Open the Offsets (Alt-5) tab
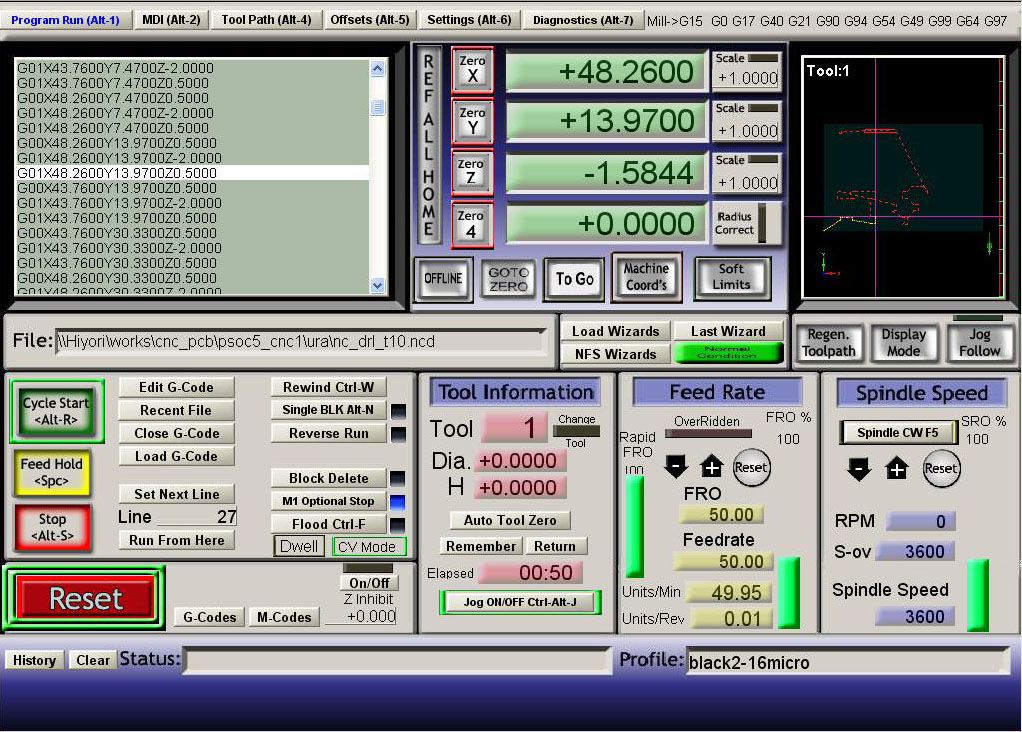Screen dimensions: 1022x732 coord(370,20)
